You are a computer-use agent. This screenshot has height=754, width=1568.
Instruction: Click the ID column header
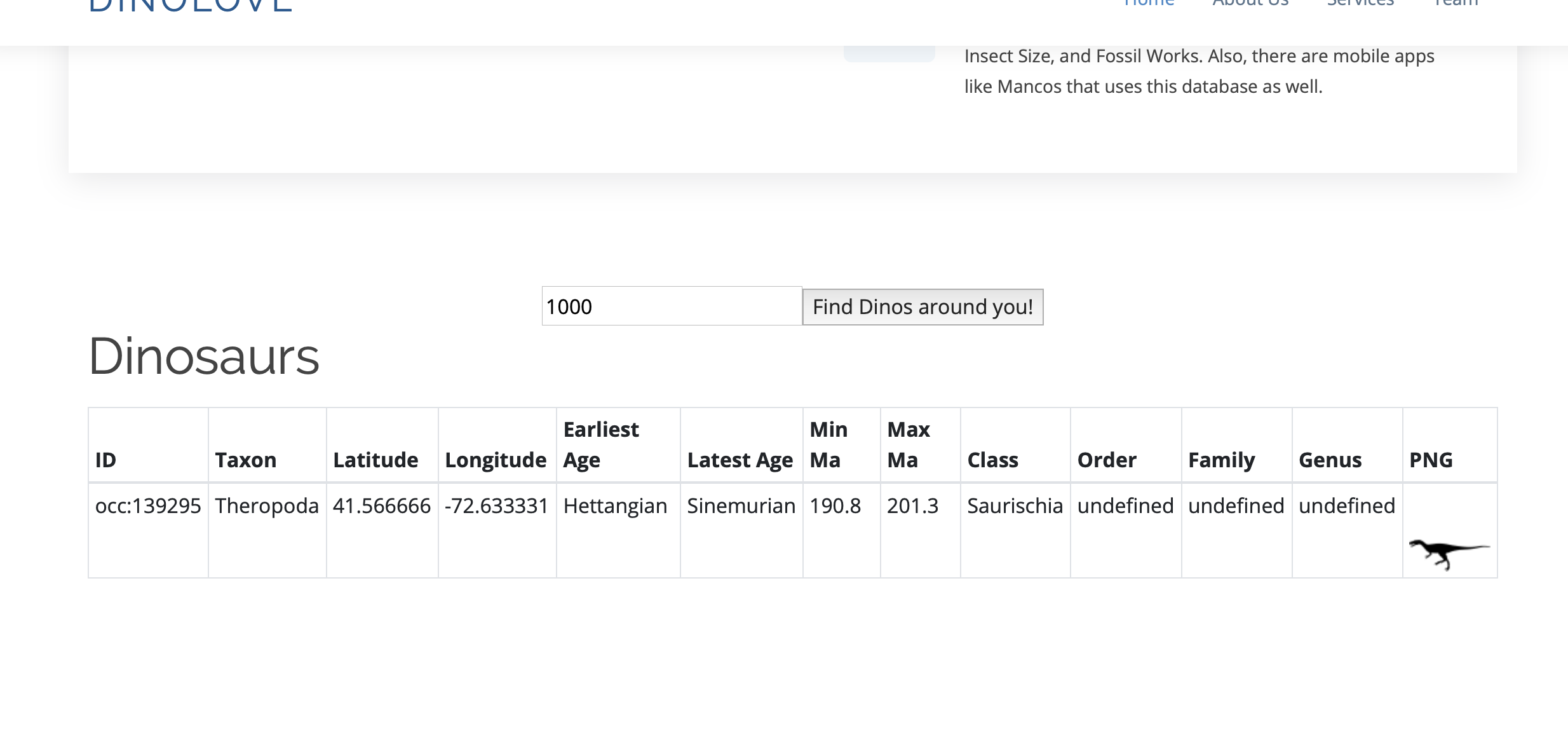106,460
